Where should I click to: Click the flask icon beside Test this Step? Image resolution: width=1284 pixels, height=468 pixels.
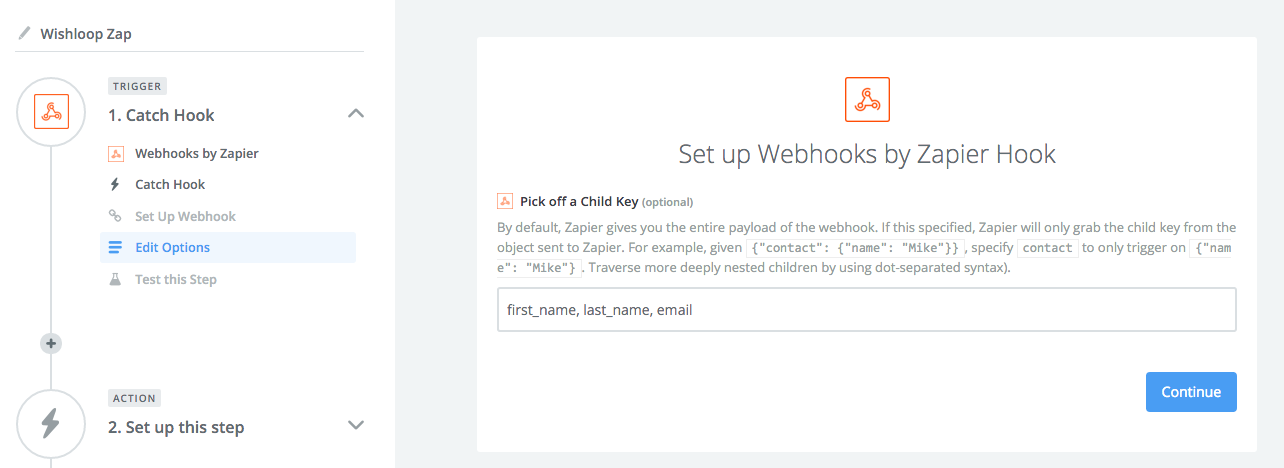[x=115, y=279]
